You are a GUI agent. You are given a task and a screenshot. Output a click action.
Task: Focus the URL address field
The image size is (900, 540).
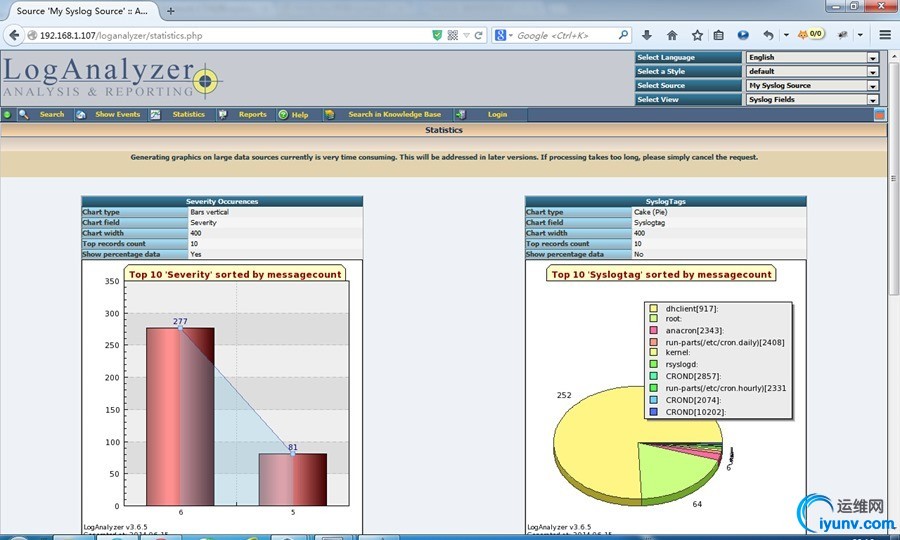click(x=232, y=36)
